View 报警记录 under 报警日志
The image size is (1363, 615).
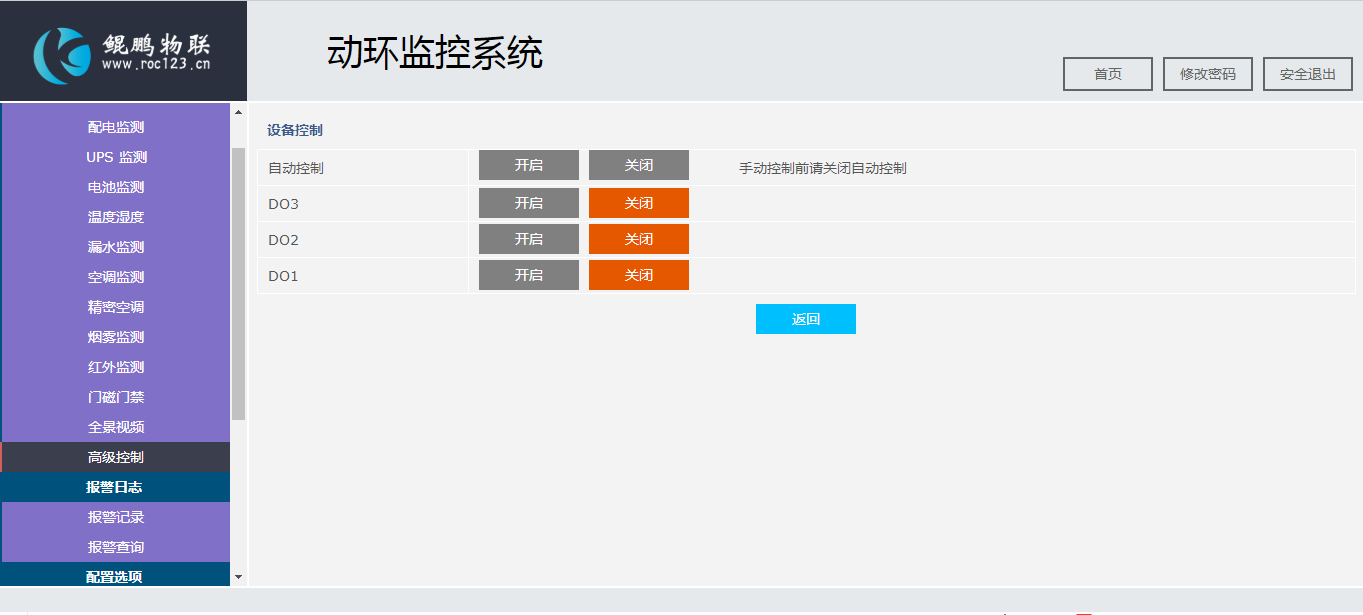tap(115, 517)
